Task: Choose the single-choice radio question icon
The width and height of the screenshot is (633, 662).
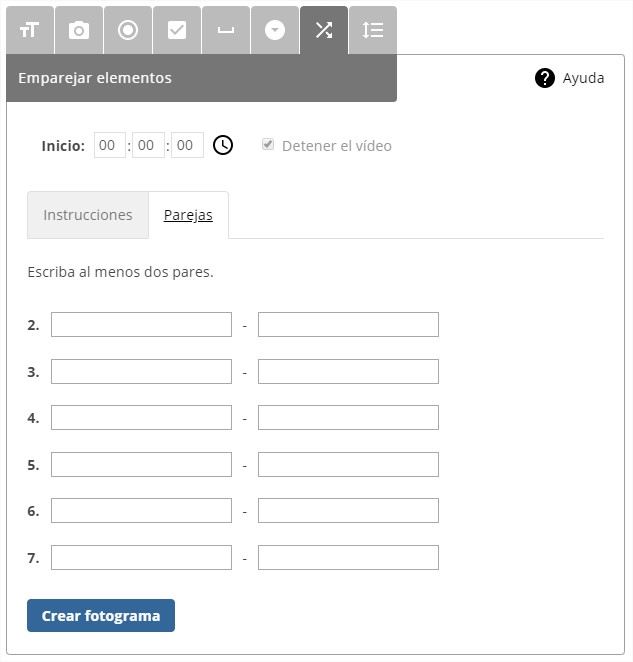Action: (127, 30)
